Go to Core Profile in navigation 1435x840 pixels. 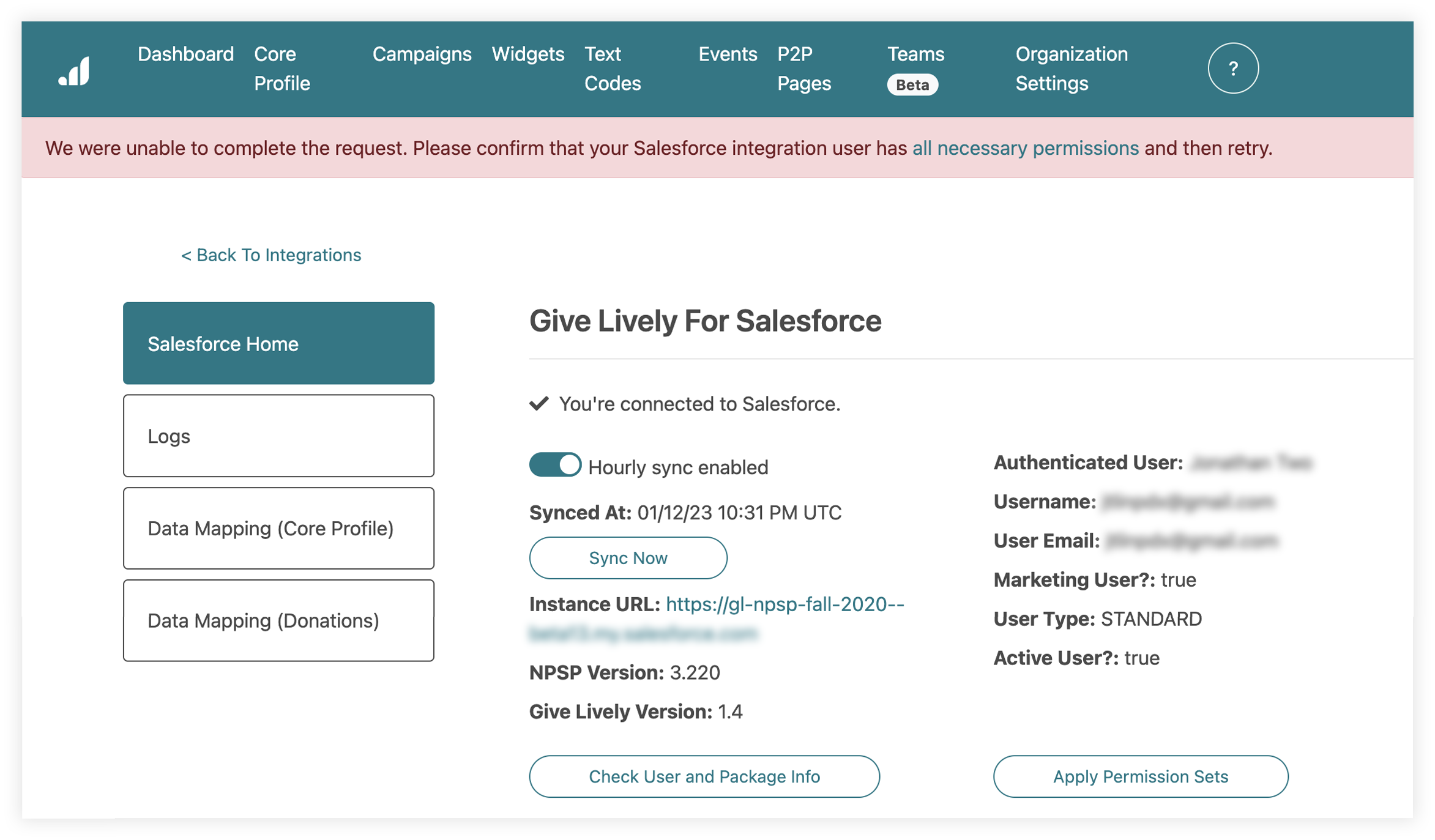(x=282, y=69)
